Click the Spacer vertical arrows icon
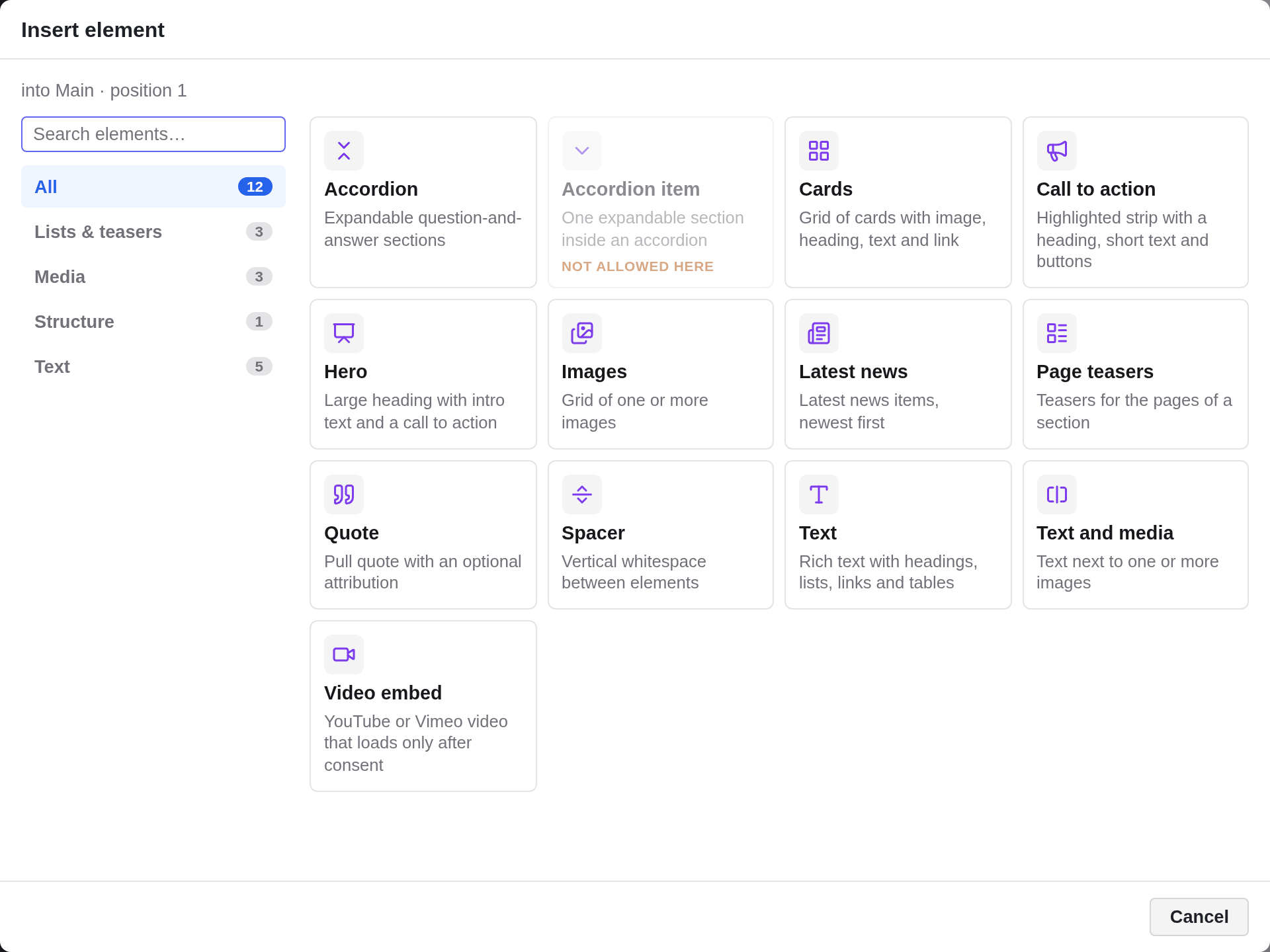1270x952 pixels. coord(582,495)
